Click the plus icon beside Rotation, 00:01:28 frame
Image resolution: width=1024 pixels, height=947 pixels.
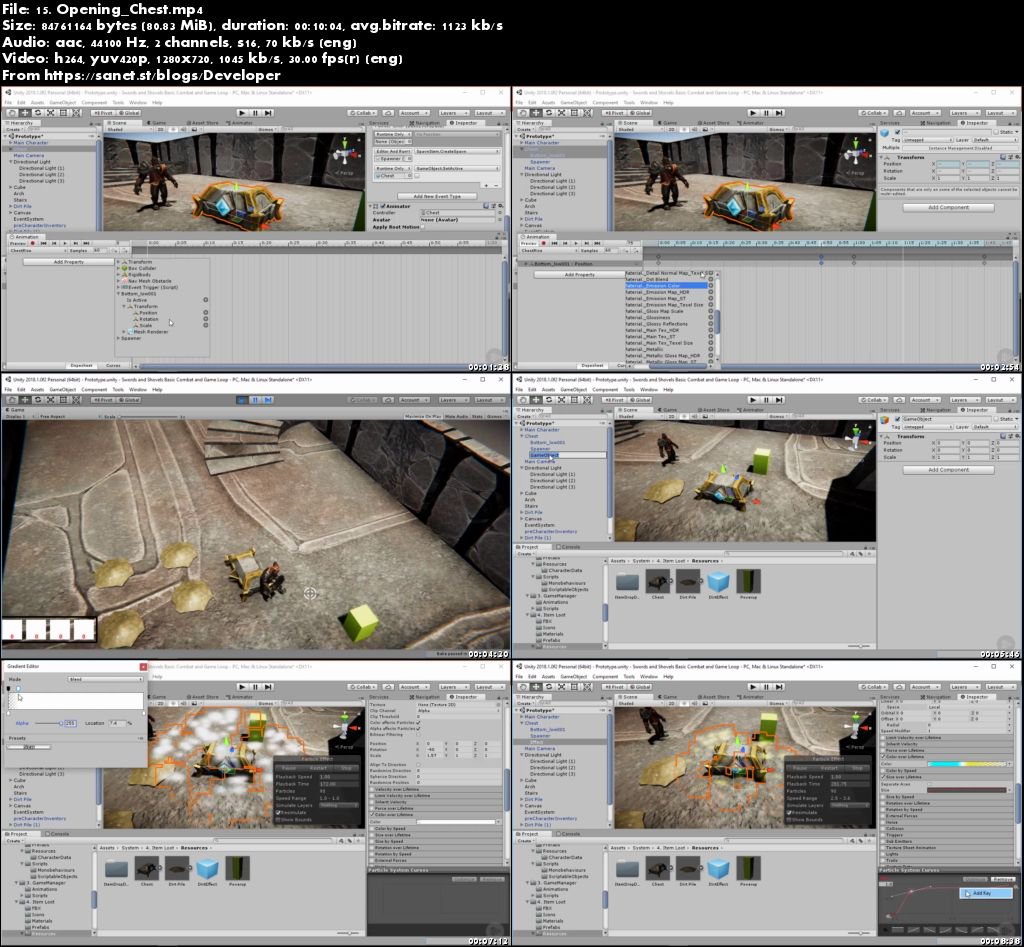point(205,319)
